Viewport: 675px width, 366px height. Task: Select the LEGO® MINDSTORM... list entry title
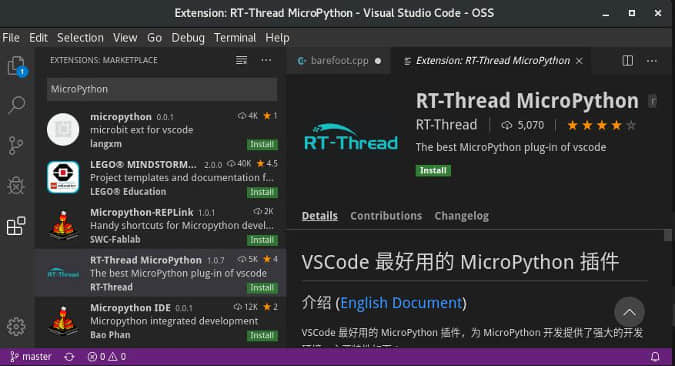pos(143,164)
